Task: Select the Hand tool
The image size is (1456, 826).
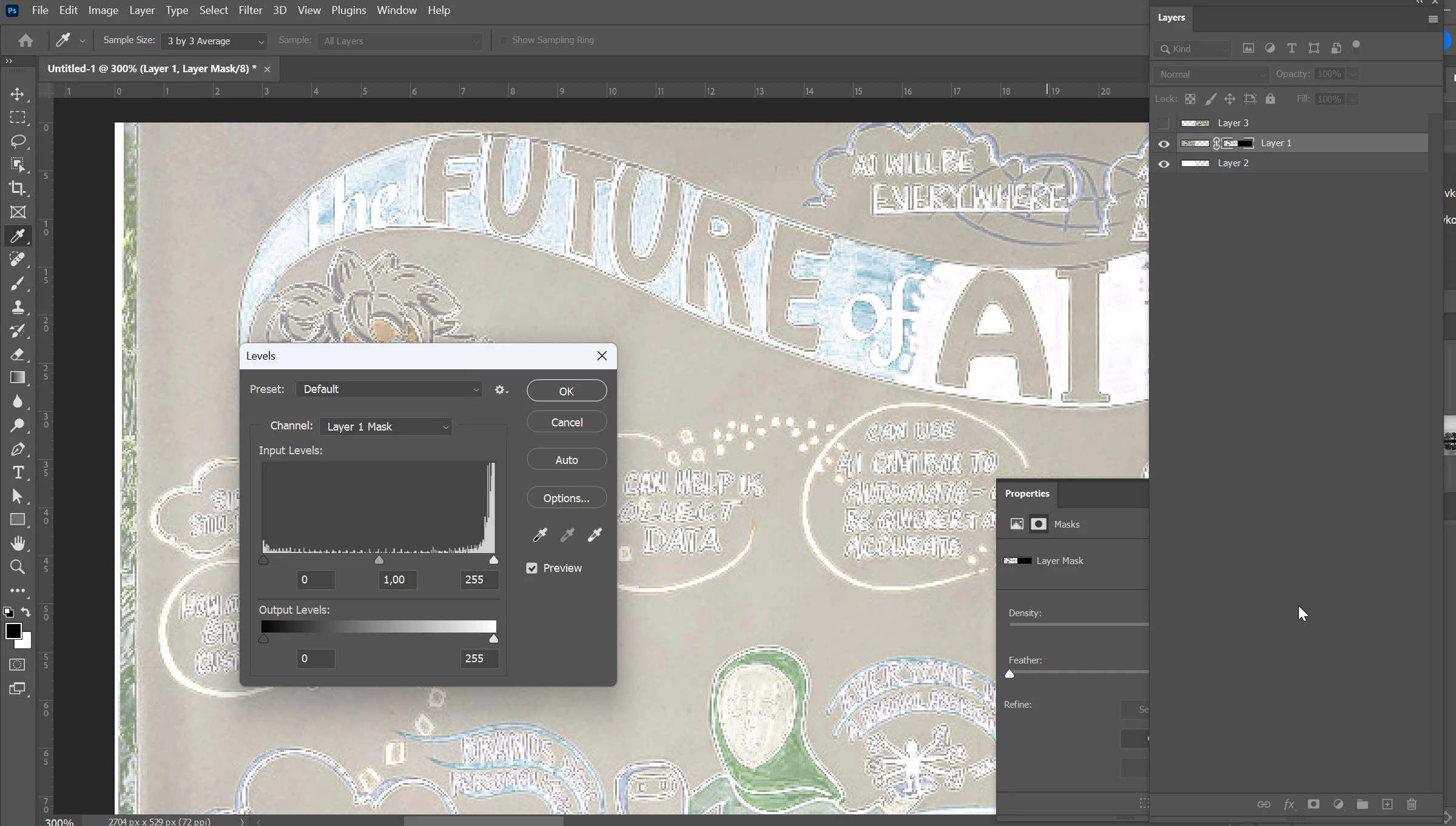Action: click(x=18, y=543)
